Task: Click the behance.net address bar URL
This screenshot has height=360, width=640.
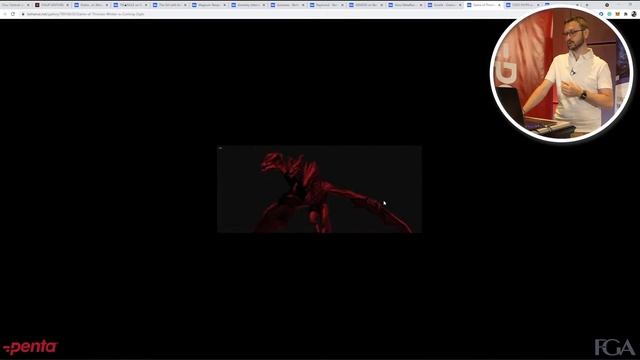Action: point(85,14)
